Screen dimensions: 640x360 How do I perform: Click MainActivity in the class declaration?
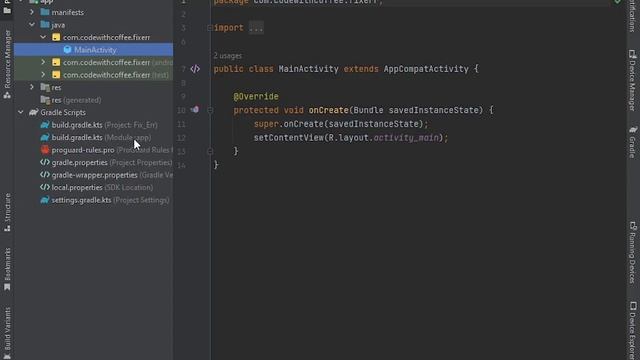coord(308,69)
